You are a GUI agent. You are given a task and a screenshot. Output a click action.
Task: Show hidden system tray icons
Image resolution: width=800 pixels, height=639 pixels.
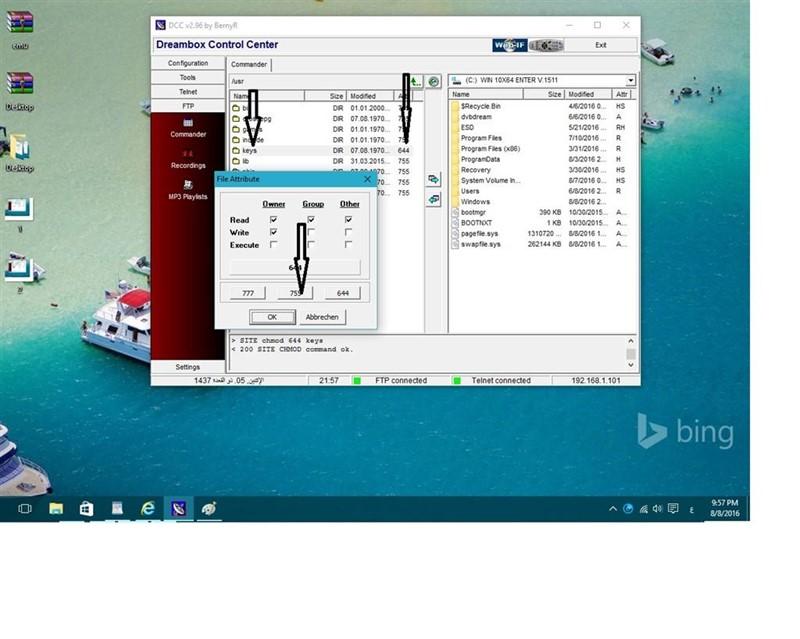pos(613,508)
